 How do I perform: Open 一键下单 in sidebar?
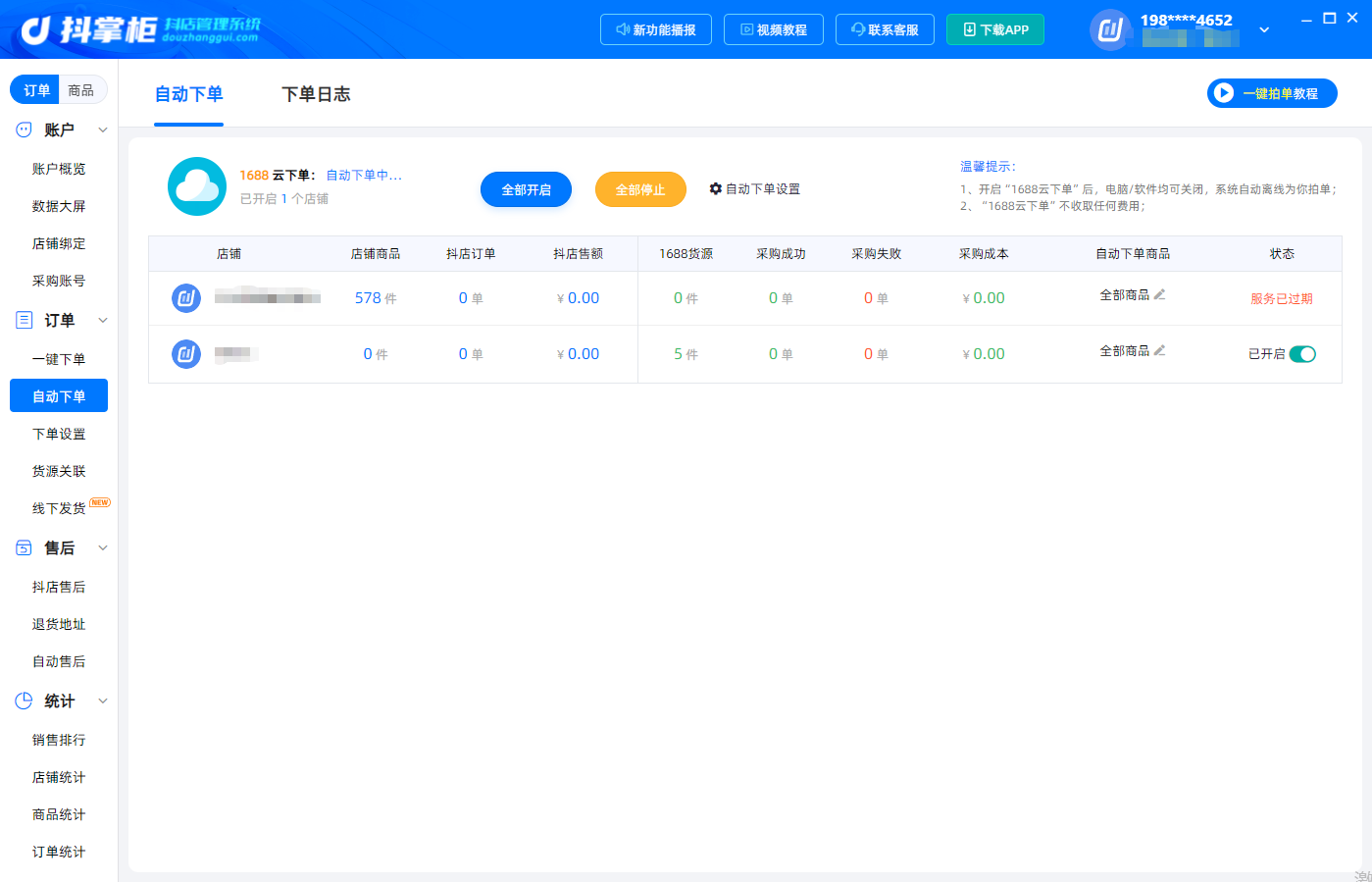click(59, 359)
